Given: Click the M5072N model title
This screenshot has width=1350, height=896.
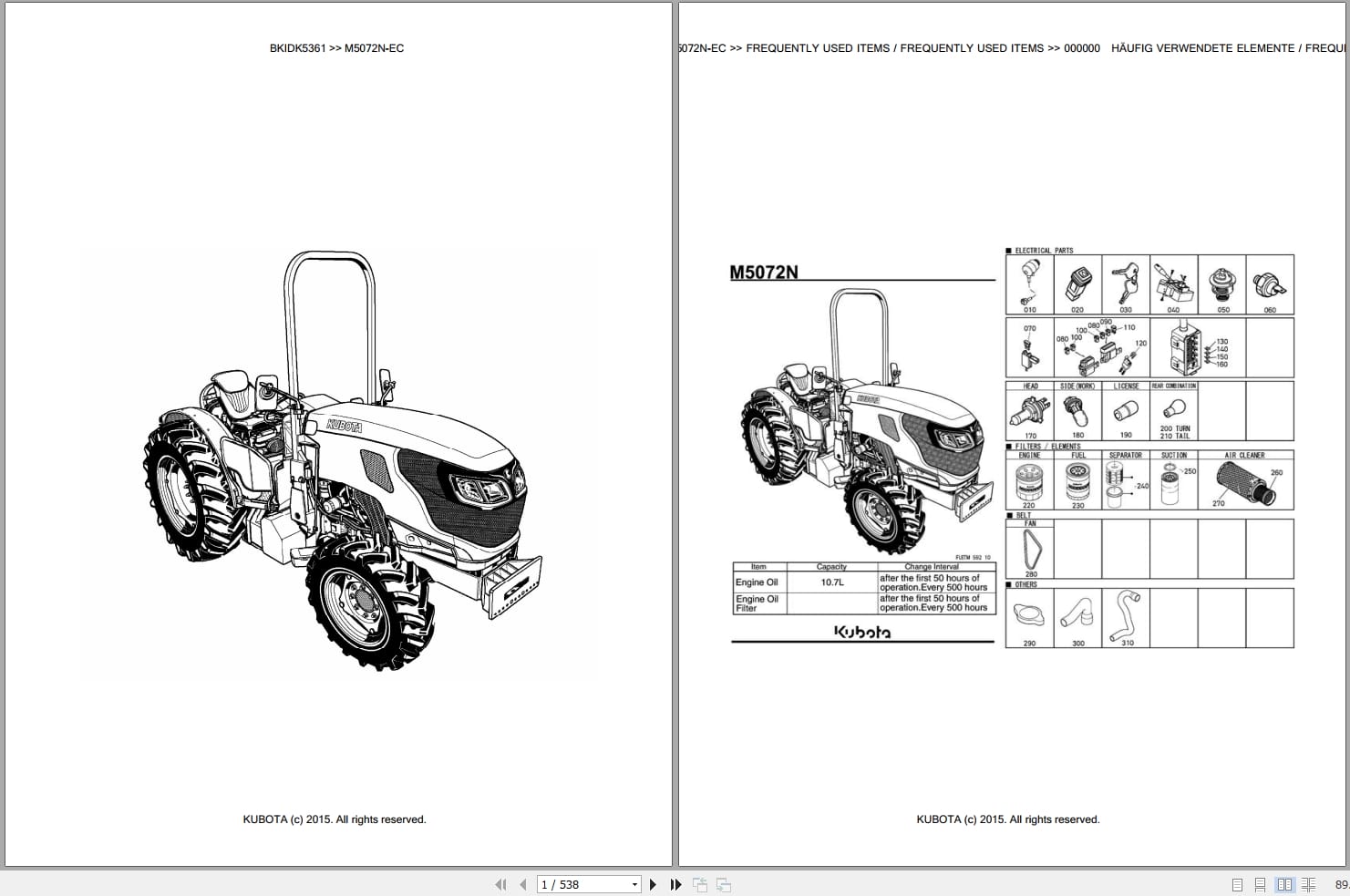Looking at the screenshot, I should tap(764, 272).
